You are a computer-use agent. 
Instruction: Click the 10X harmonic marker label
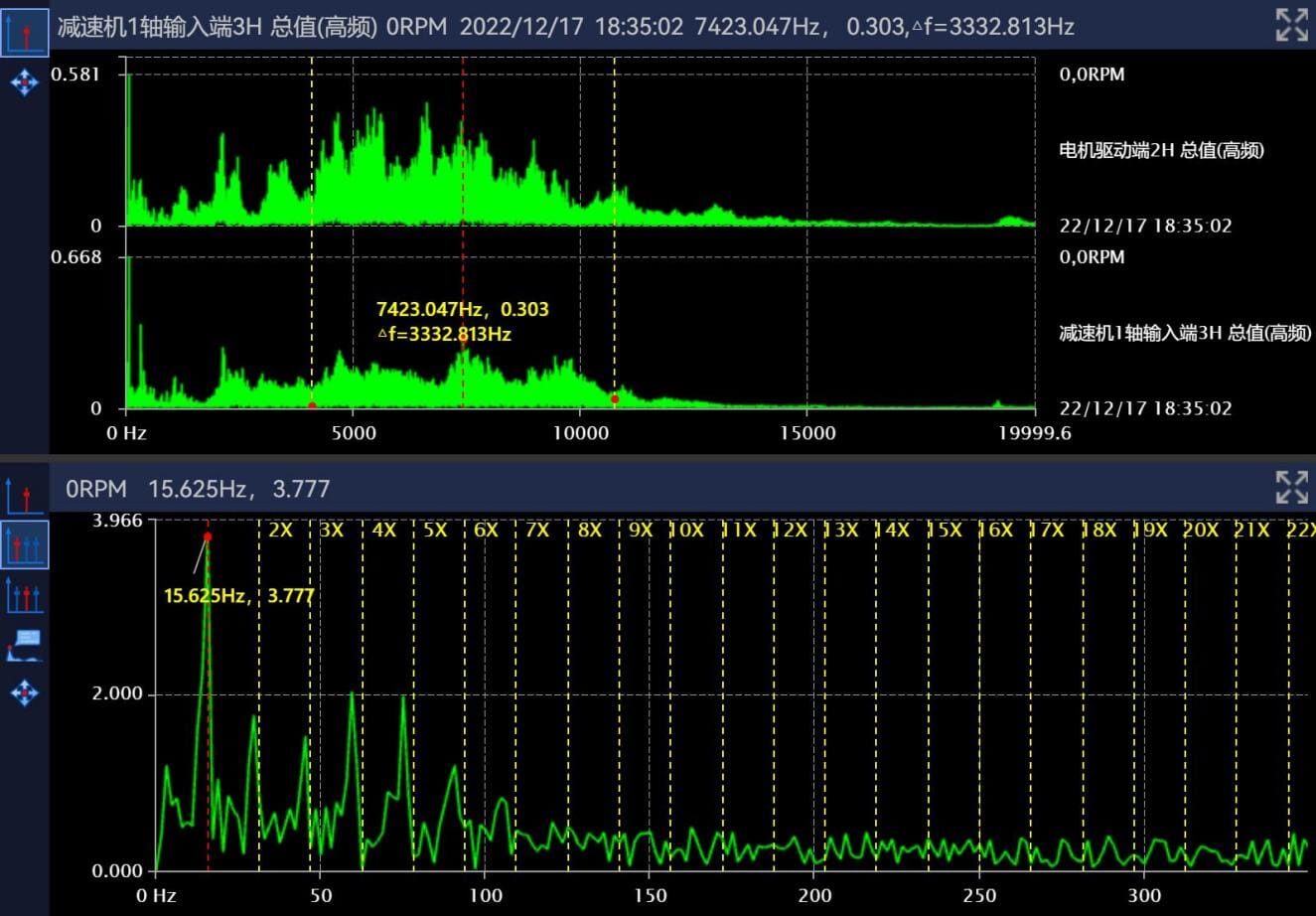tap(686, 531)
